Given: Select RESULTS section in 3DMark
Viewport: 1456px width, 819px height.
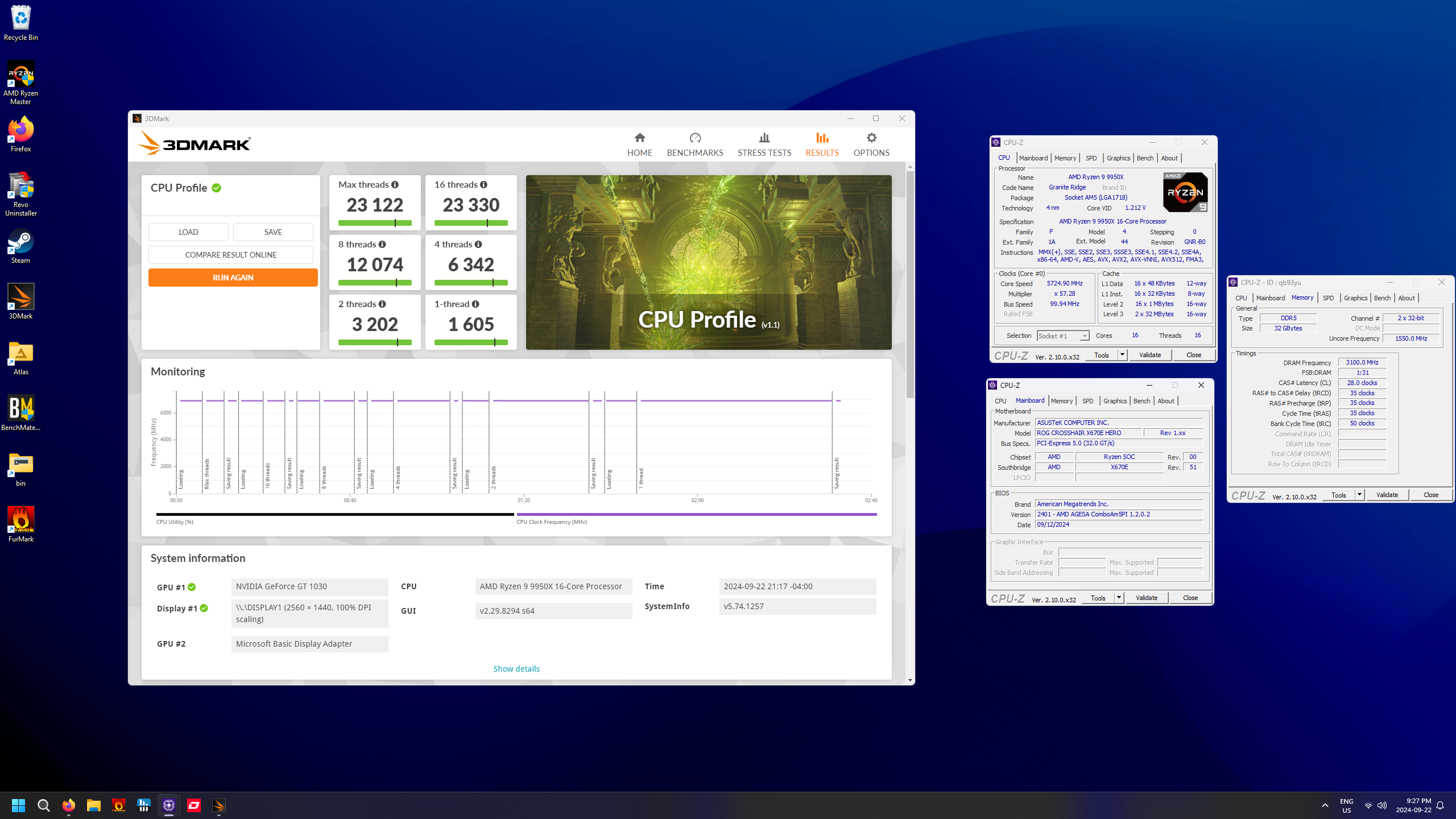Looking at the screenshot, I should (x=822, y=144).
